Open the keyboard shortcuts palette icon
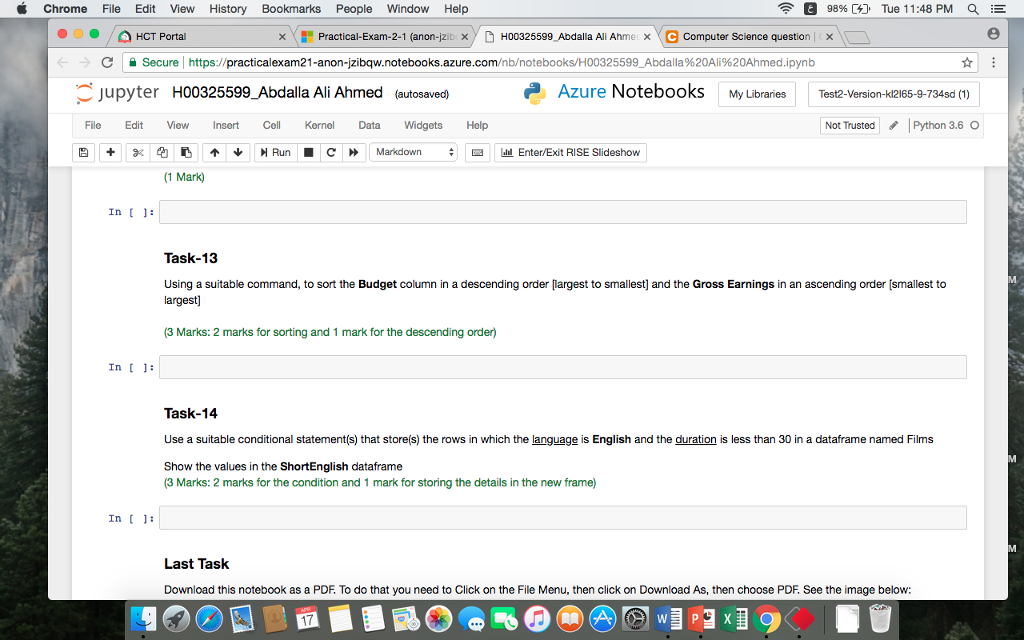The height and width of the screenshot is (640, 1024). 477,152
